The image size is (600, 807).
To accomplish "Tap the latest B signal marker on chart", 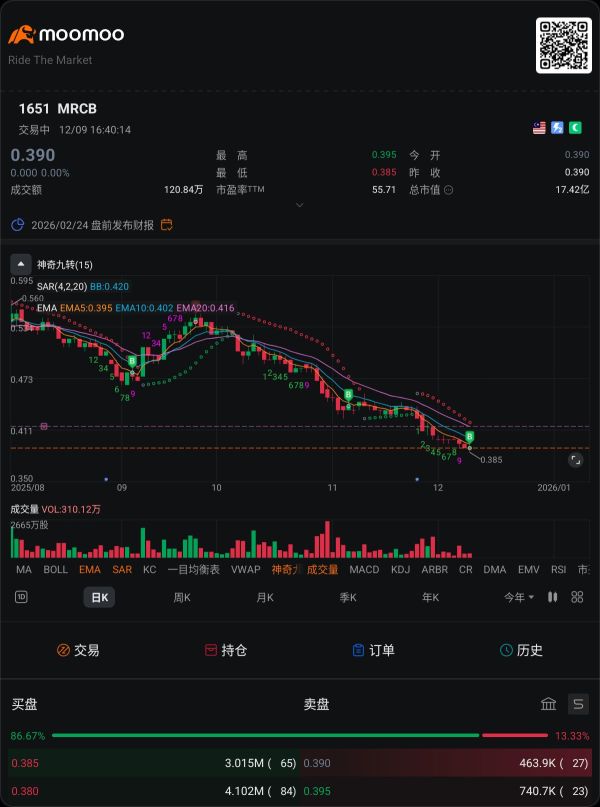I will (x=469, y=437).
